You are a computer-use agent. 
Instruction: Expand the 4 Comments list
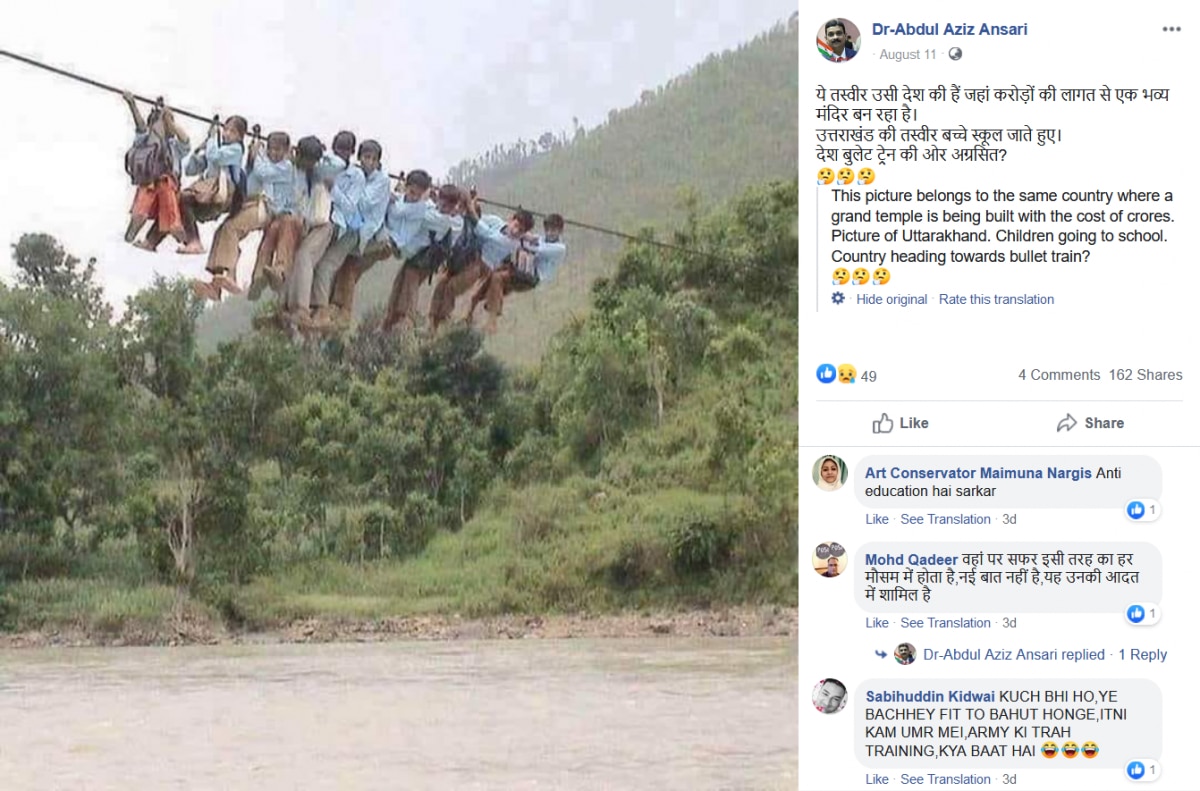1058,375
